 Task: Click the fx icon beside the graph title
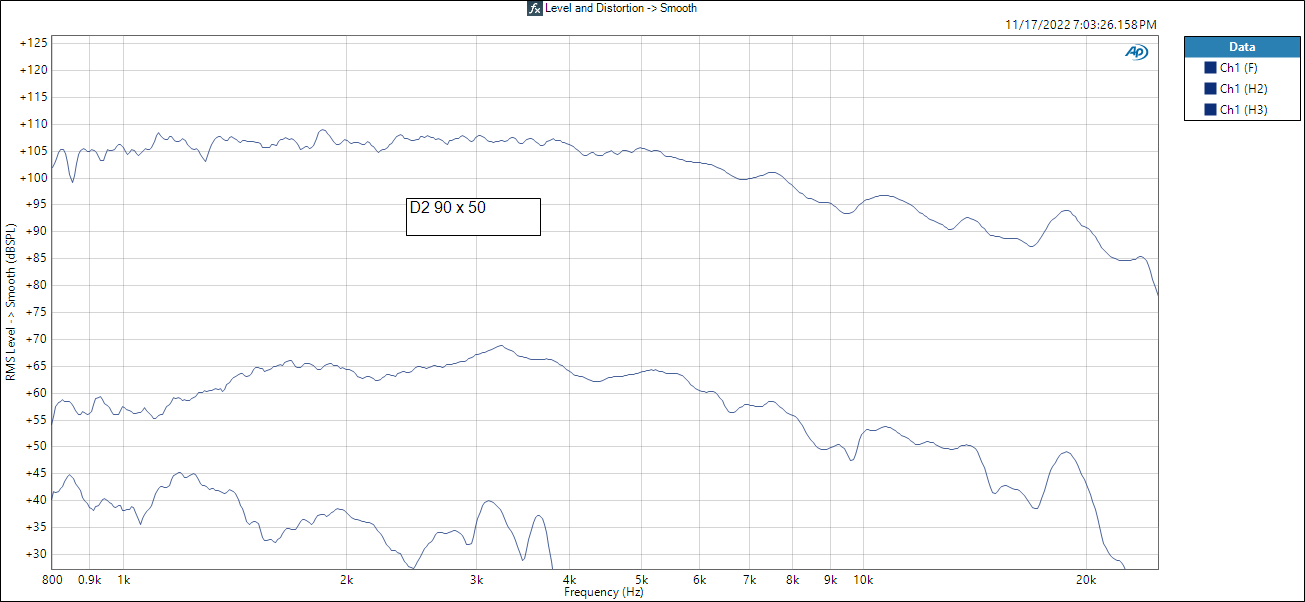pos(535,8)
